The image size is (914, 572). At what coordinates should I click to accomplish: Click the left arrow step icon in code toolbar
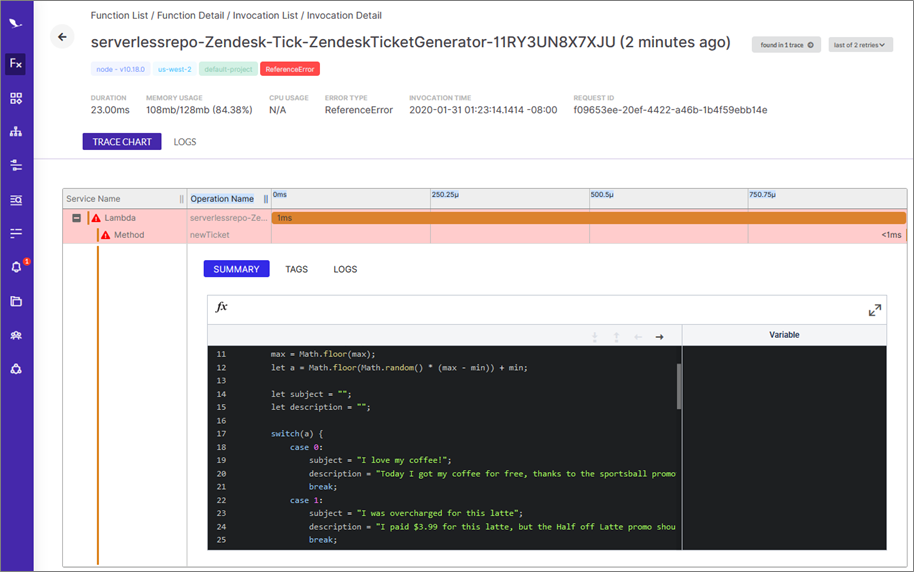coord(638,337)
